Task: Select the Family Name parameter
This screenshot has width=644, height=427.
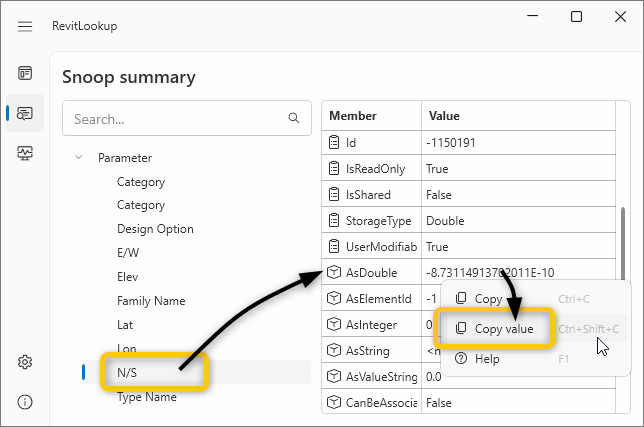Action: (x=151, y=301)
